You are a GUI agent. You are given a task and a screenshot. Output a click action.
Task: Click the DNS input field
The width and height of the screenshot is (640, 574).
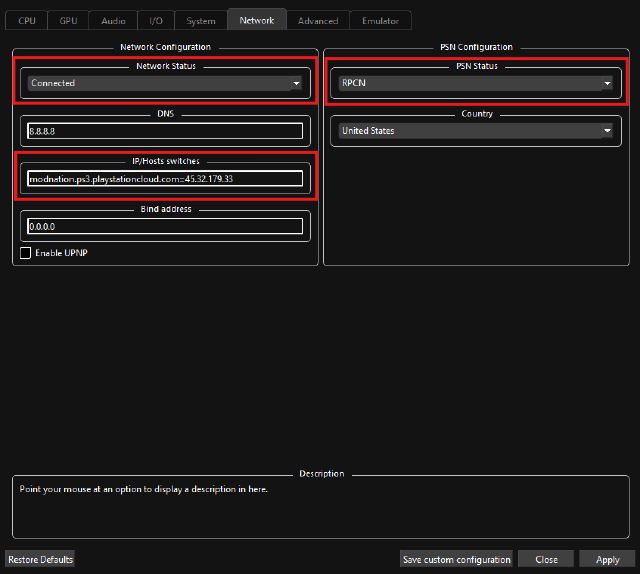point(165,131)
